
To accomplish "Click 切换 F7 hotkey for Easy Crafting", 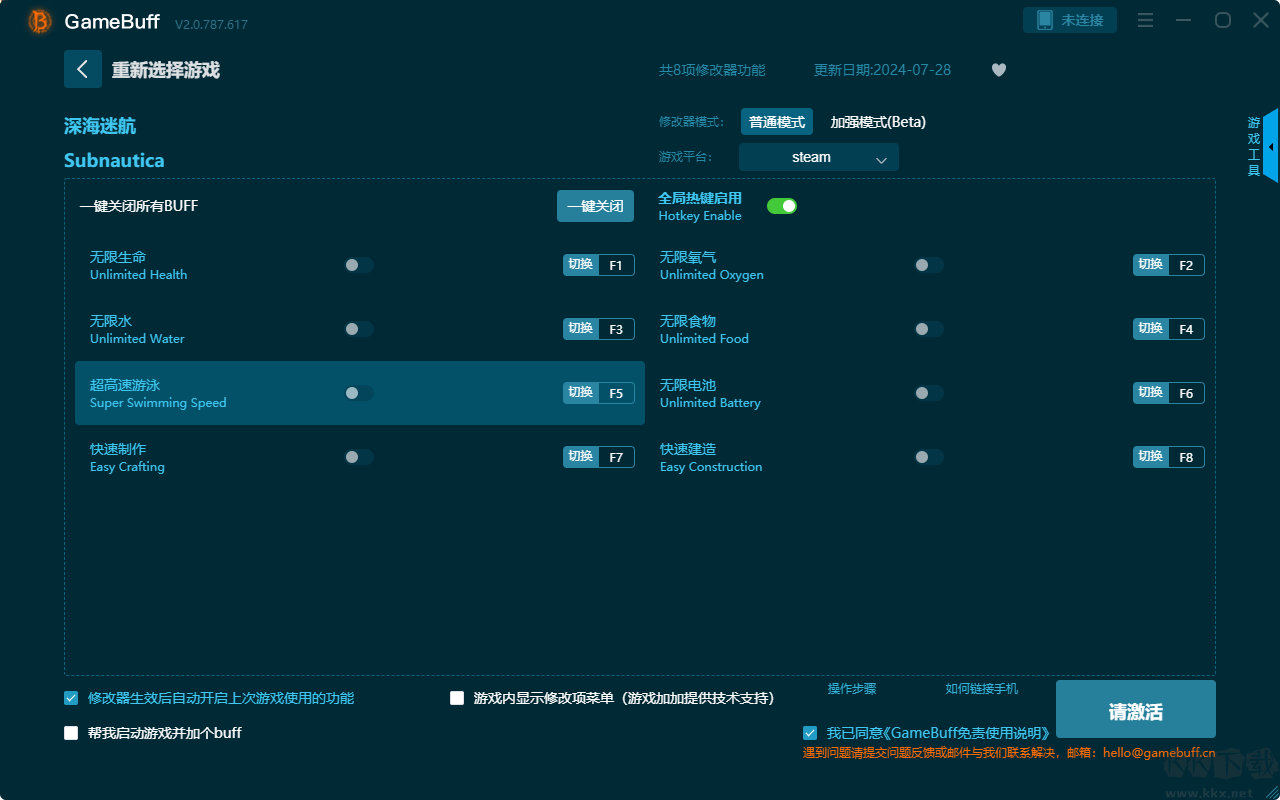I will pyautogui.click(x=599, y=457).
